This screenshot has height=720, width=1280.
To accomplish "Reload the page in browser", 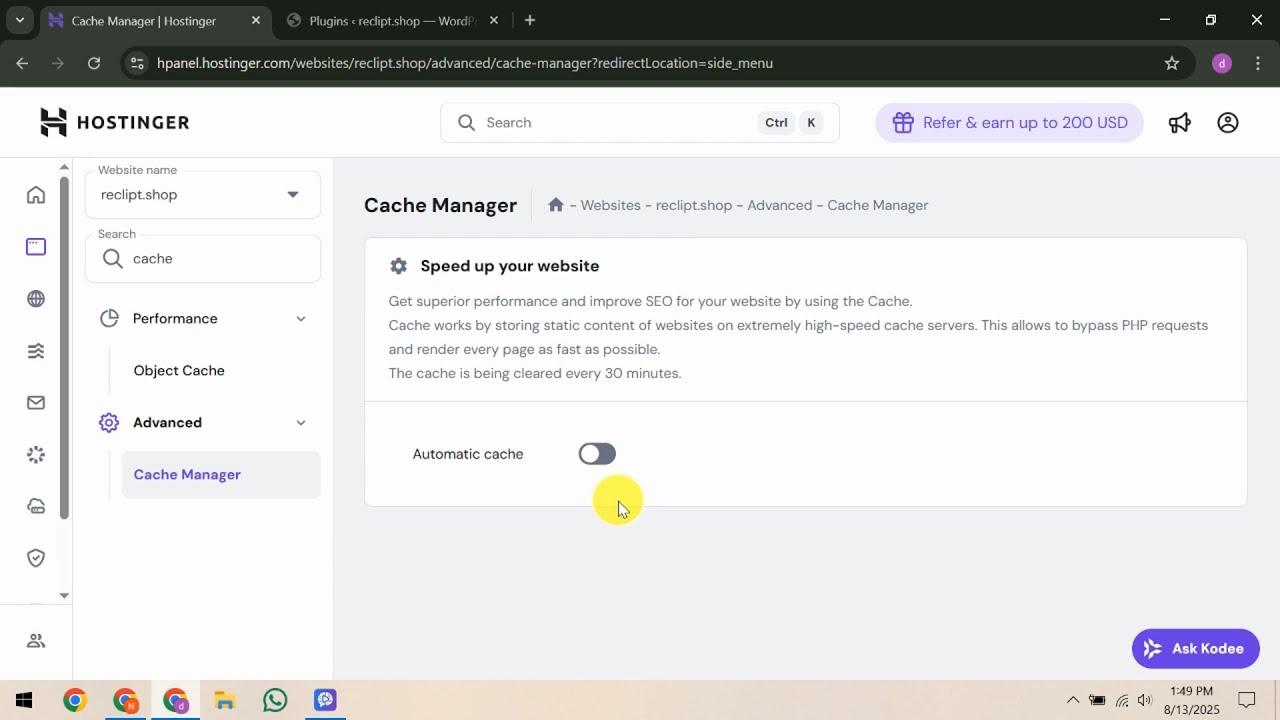I will [x=94, y=63].
